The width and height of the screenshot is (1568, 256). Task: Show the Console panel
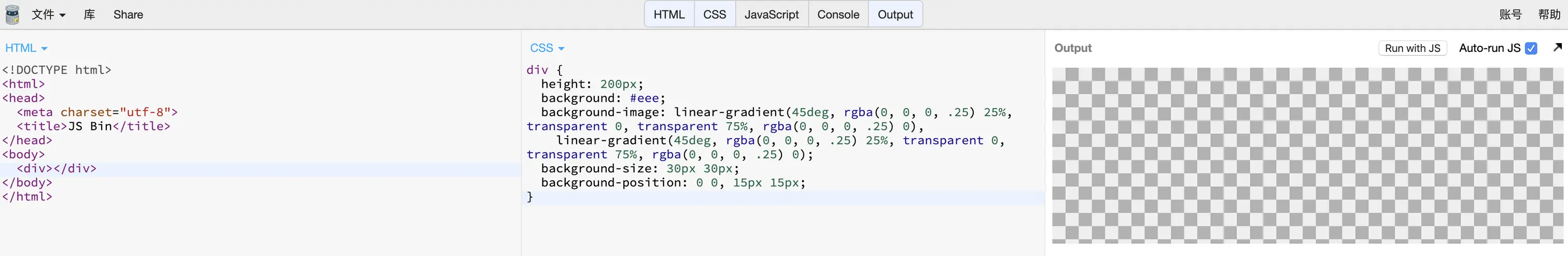pos(837,15)
